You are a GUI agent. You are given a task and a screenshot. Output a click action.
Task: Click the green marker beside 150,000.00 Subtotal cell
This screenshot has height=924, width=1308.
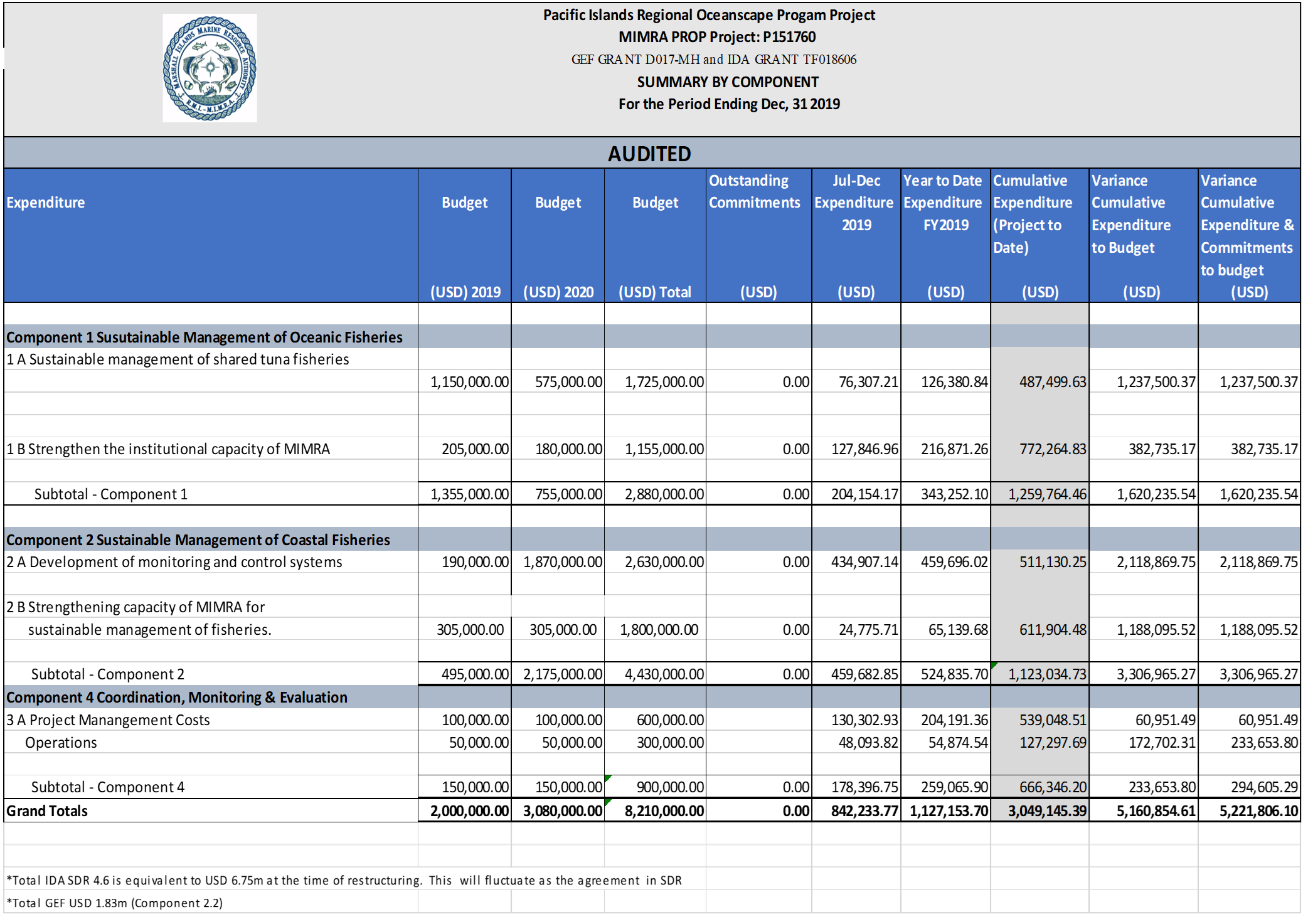[x=607, y=778]
